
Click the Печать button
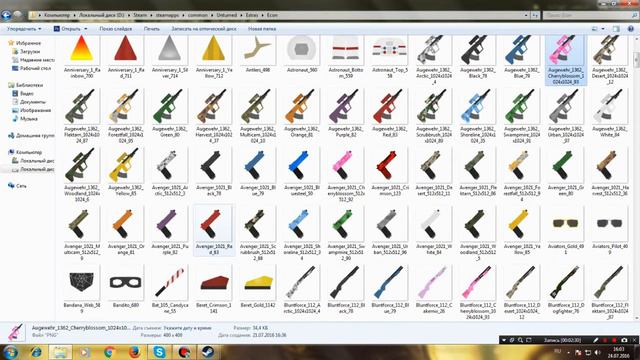coord(152,29)
